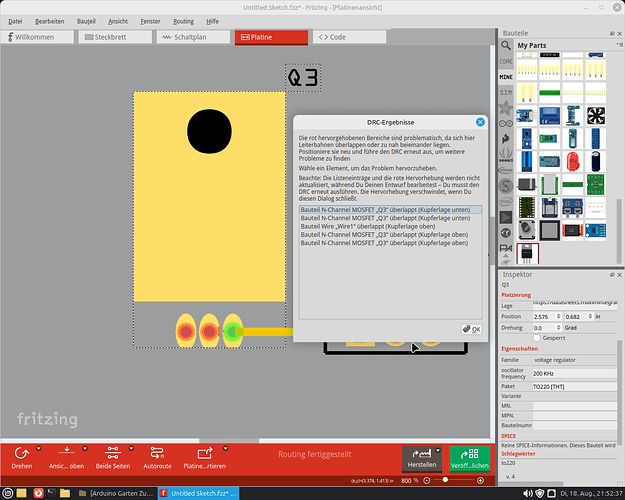Click the zoom slider handle
This screenshot has height=500, width=625.
point(445,480)
